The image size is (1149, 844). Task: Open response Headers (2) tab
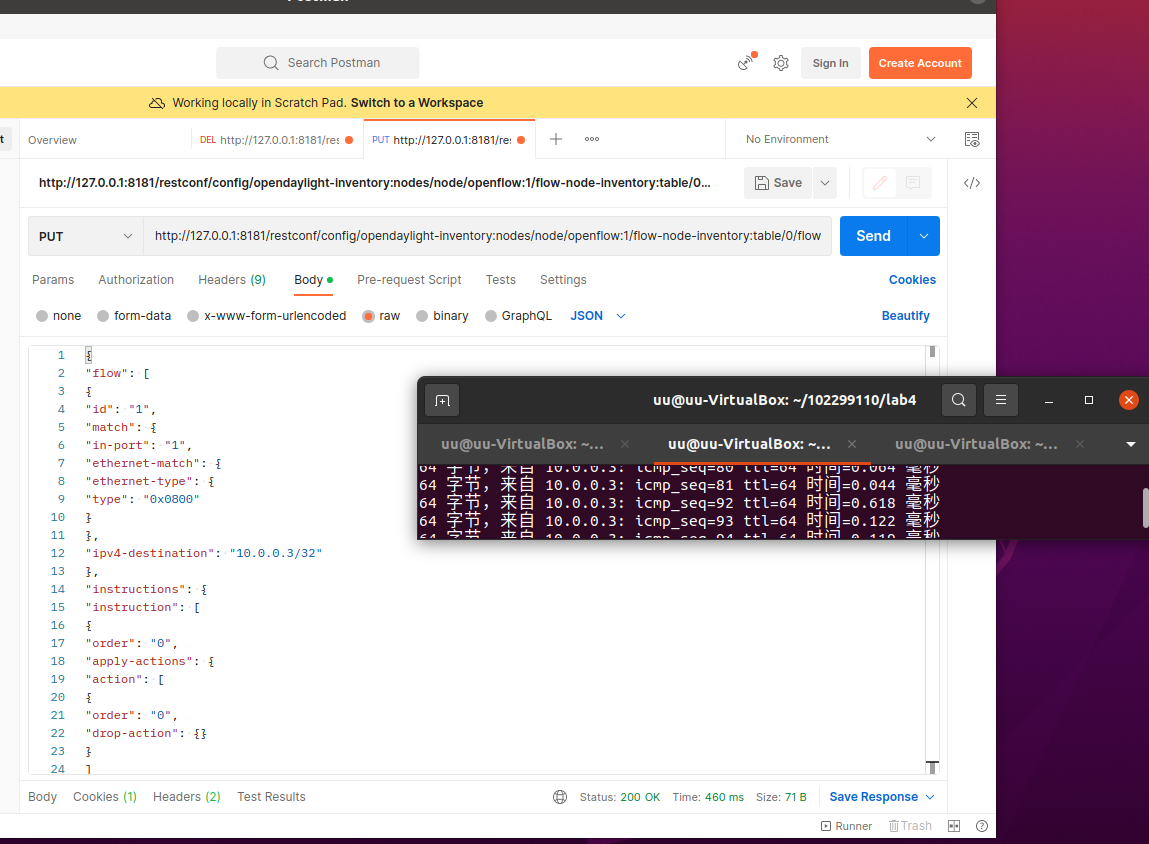pos(186,797)
